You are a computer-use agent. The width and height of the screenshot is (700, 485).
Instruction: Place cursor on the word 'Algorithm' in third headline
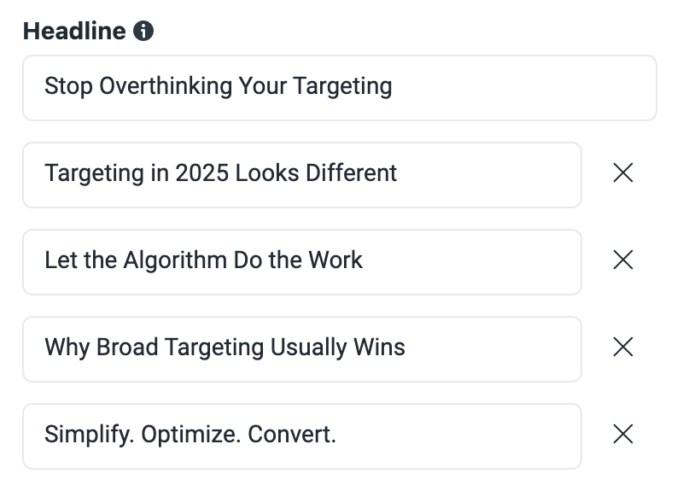[x=175, y=260]
